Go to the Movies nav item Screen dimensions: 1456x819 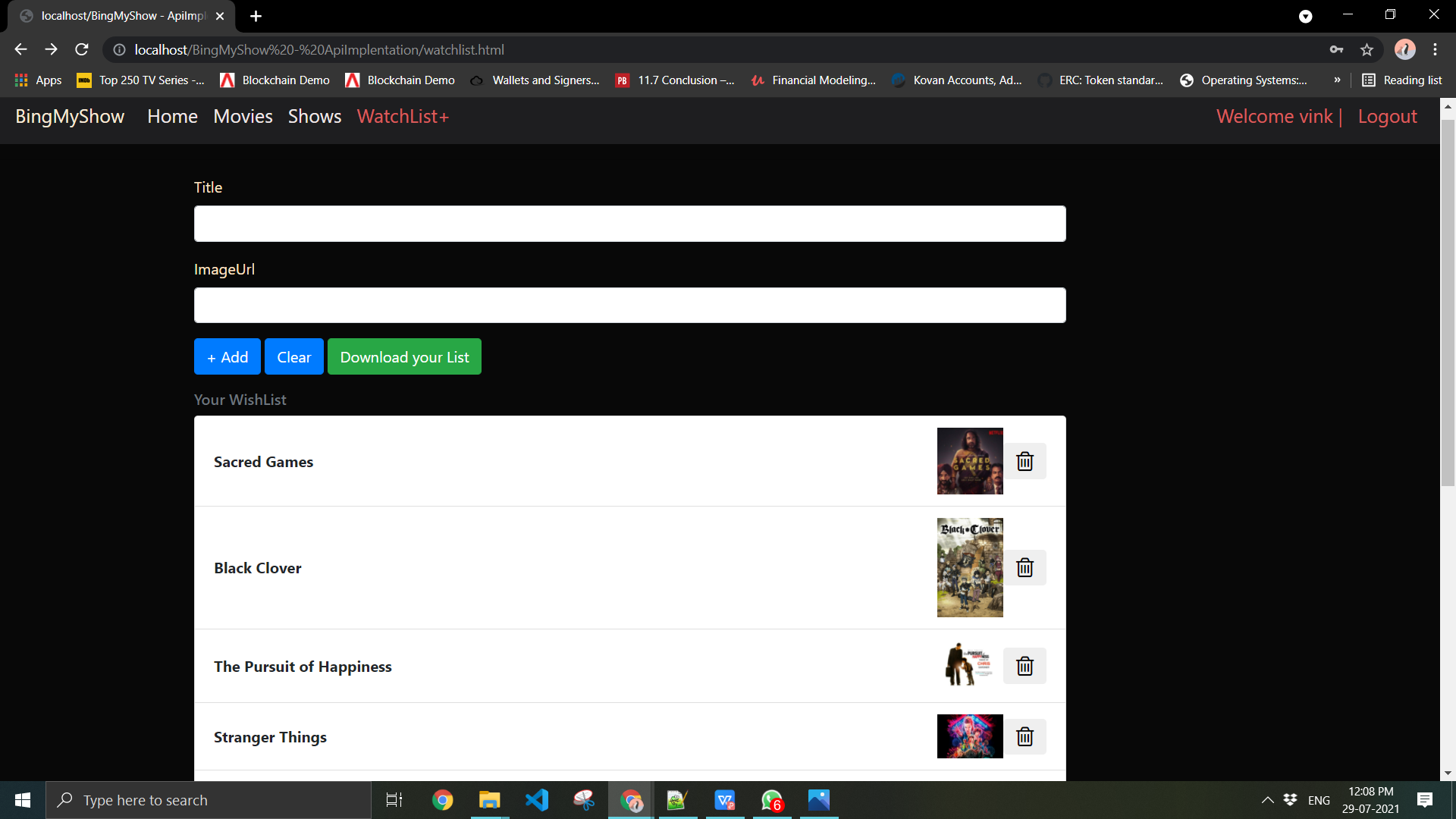coord(243,117)
